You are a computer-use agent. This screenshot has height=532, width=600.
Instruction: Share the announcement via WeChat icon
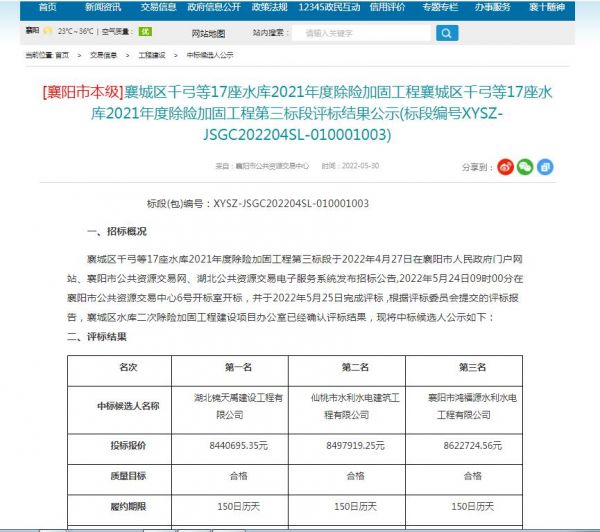click(x=525, y=165)
